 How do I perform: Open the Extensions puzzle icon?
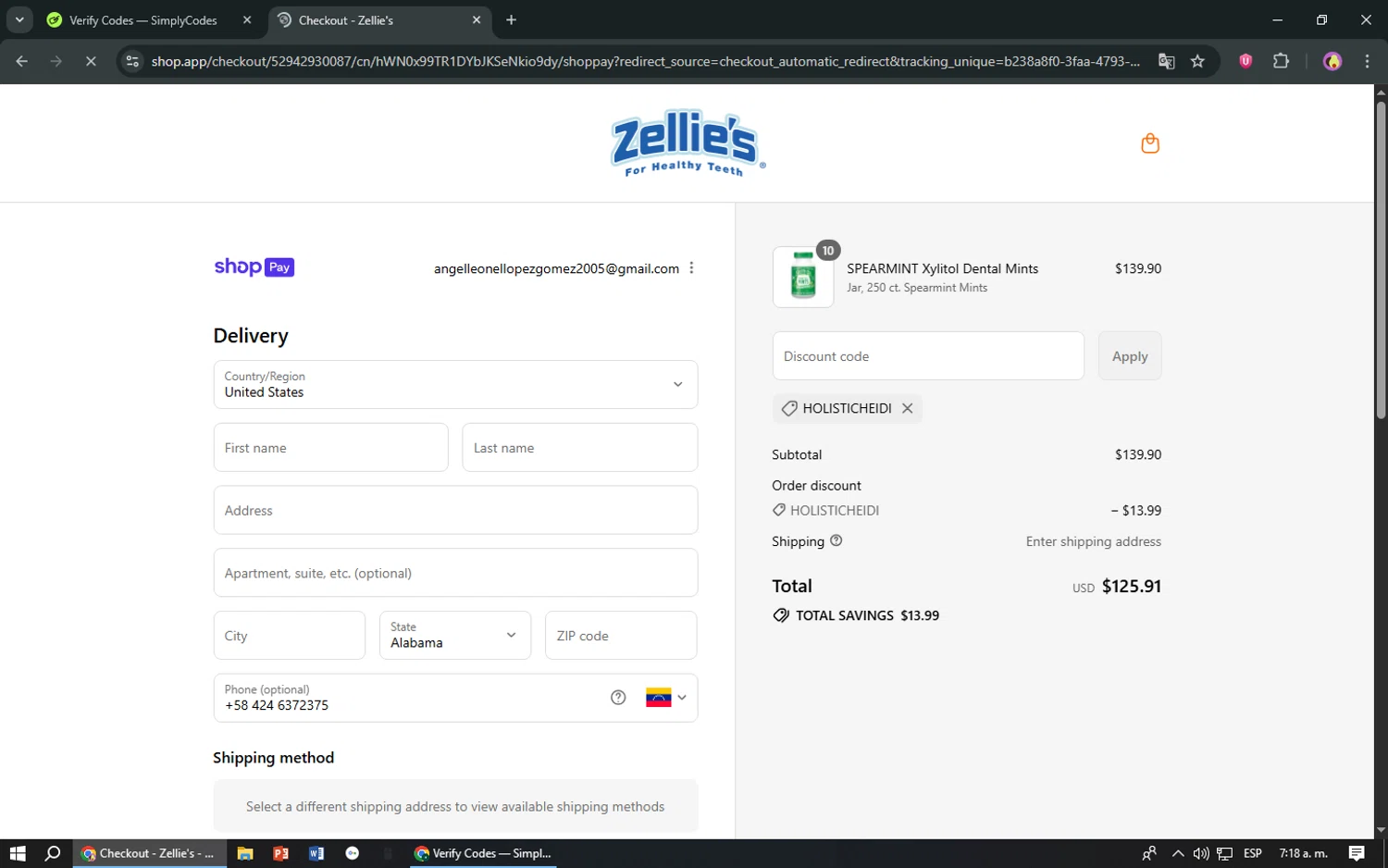[x=1281, y=61]
